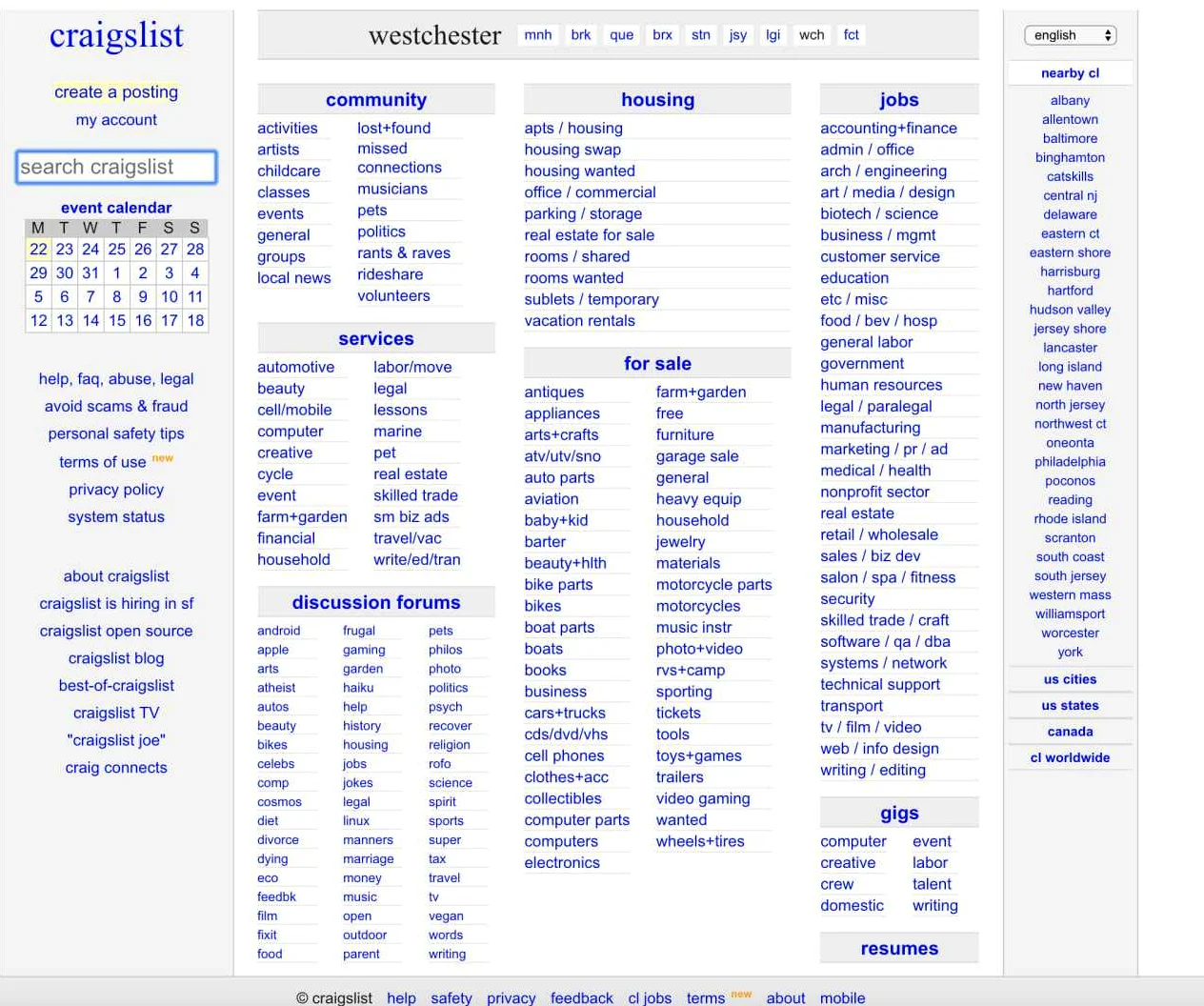Image resolution: width=1204 pixels, height=1006 pixels.
Task: Go to avoid scams & fraud page
Action: tap(116, 406)
